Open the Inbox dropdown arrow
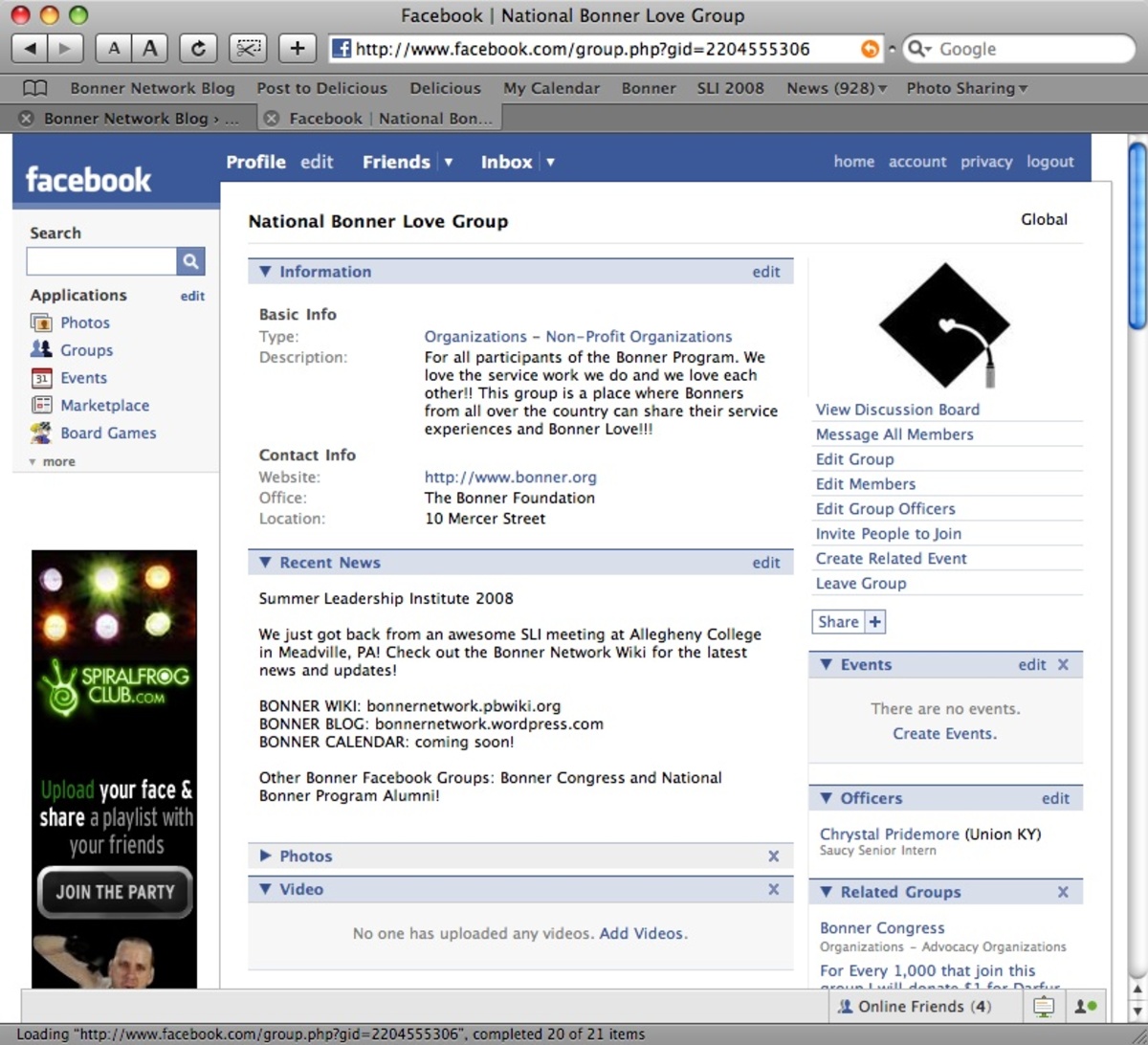 pos(550,162)
